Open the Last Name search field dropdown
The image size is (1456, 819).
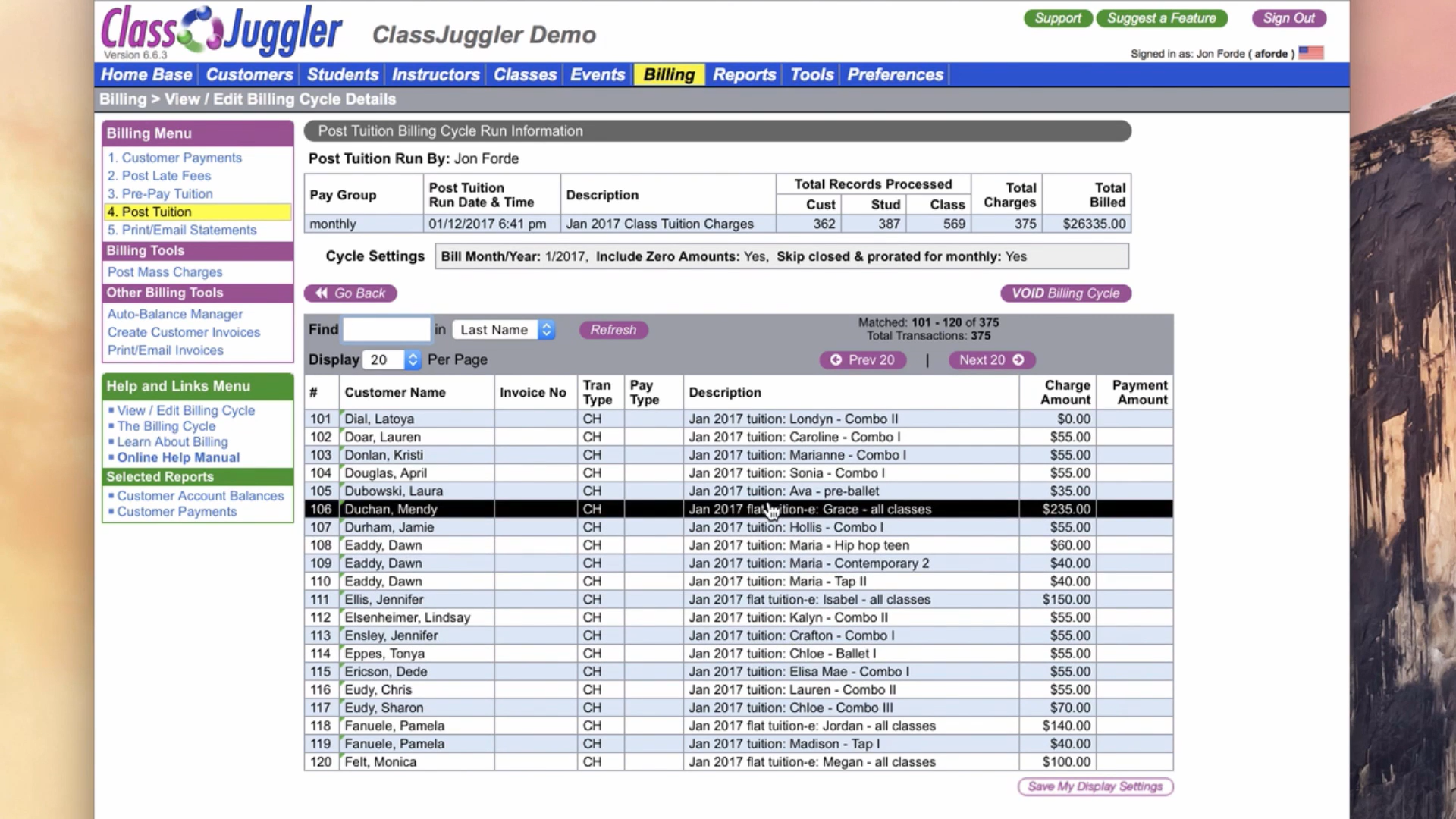click(504, 330)
